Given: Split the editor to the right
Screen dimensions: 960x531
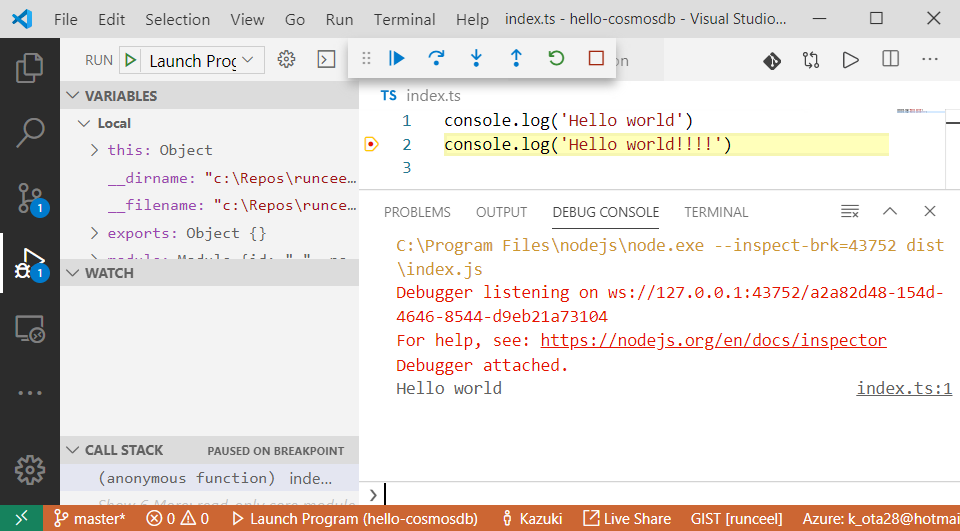Looking at the screenshot, I should 890,59.
